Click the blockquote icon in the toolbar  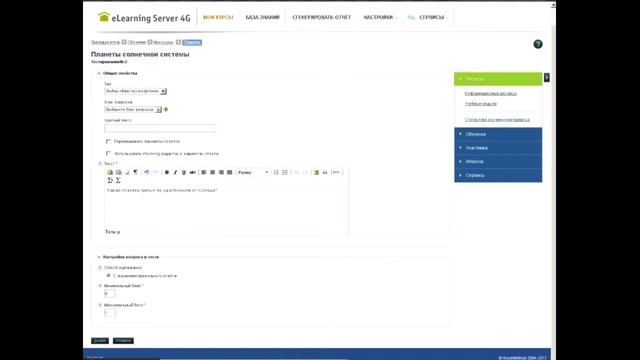tap(325, 172)
